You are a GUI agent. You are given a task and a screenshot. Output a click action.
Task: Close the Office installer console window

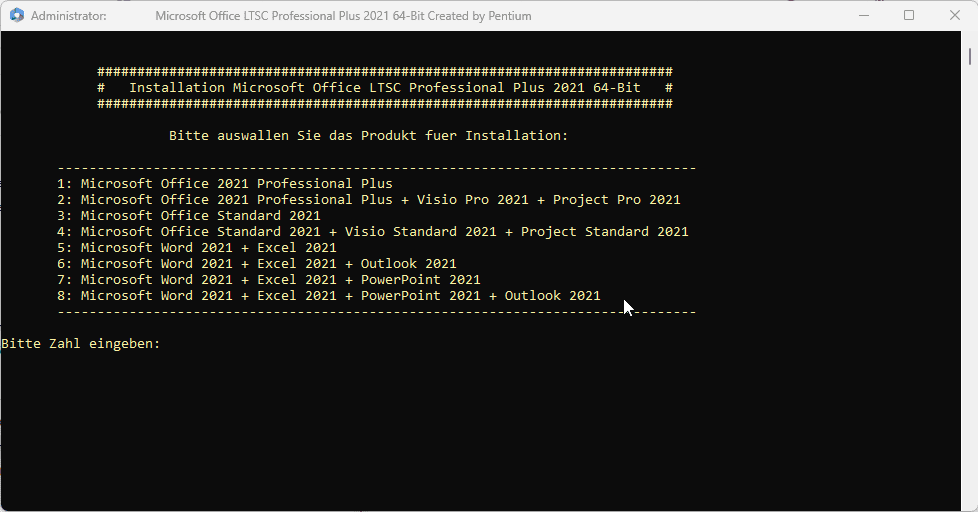pos(954,16)
